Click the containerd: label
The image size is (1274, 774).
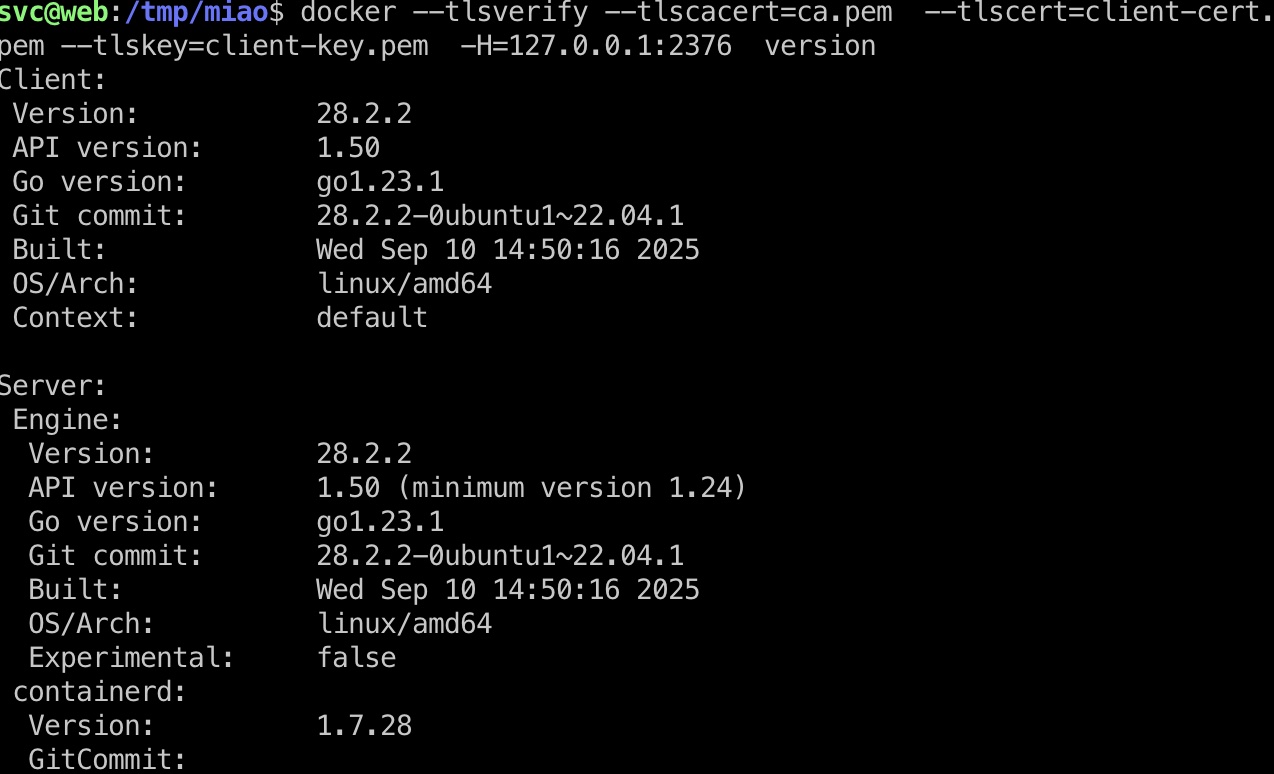(100, 693)
